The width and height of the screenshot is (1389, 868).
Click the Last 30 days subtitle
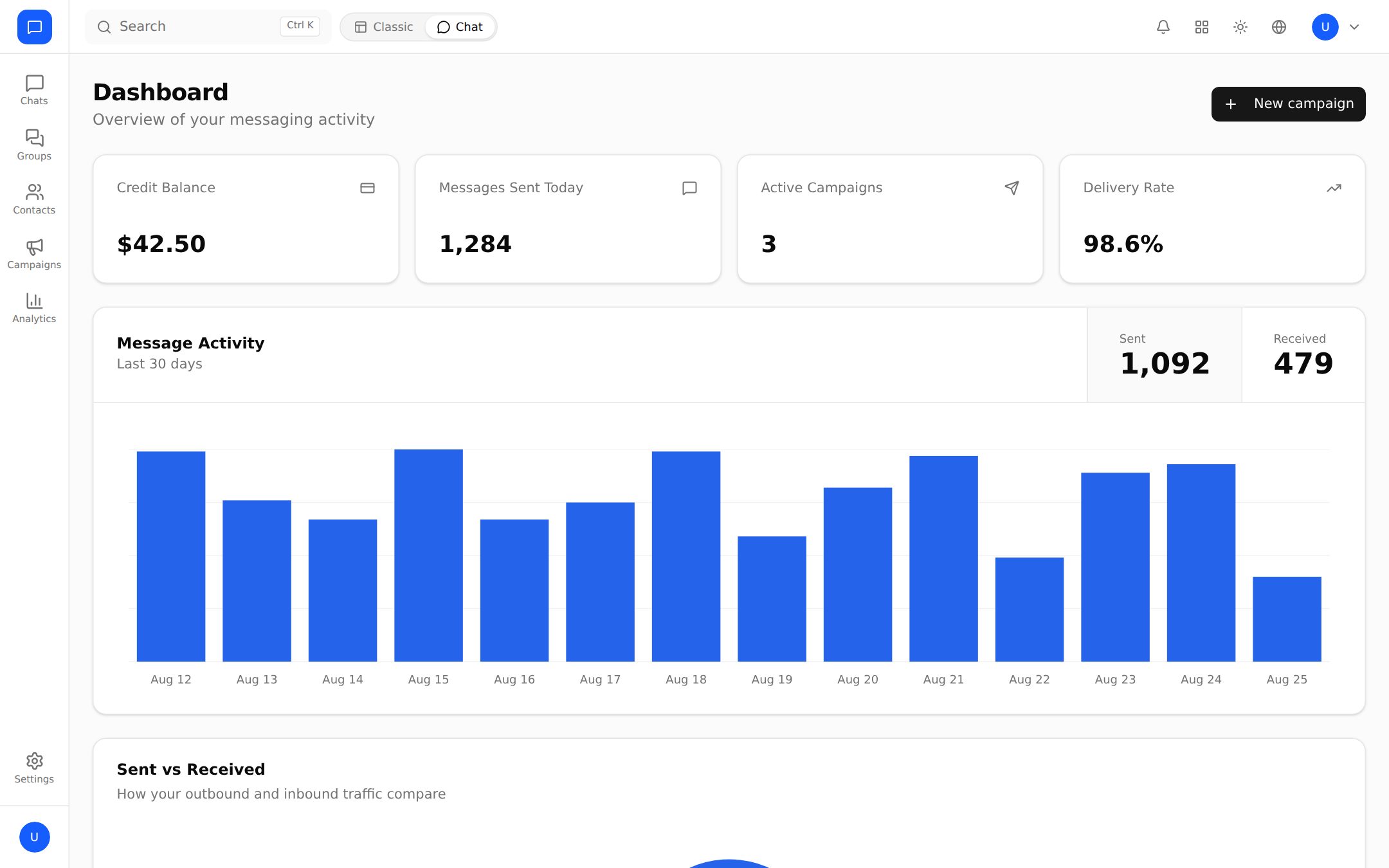point(159,364)
